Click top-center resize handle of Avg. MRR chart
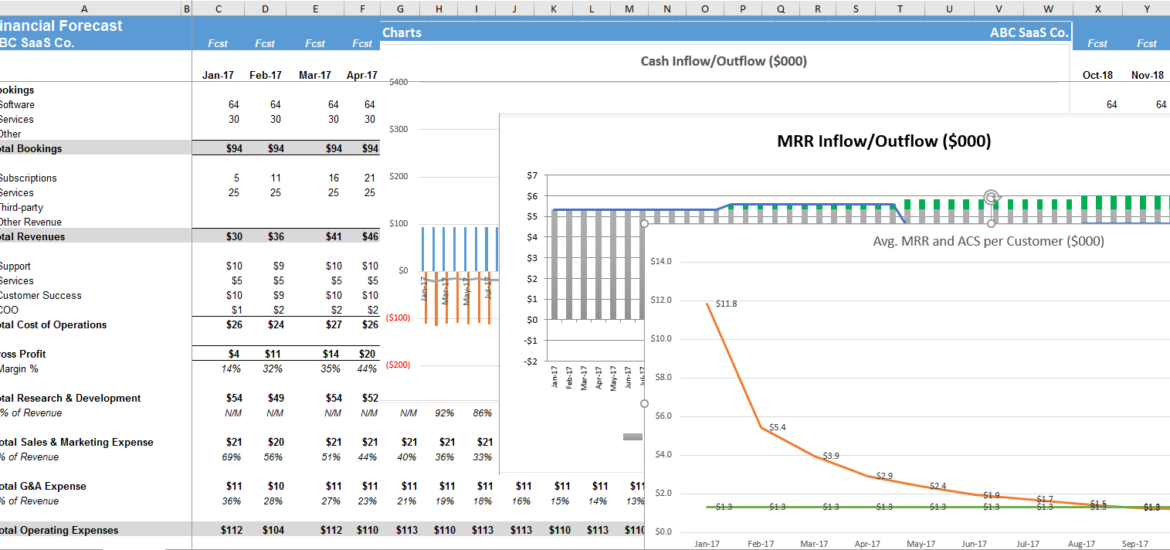 pyautogui.click(x=991, y=223)
